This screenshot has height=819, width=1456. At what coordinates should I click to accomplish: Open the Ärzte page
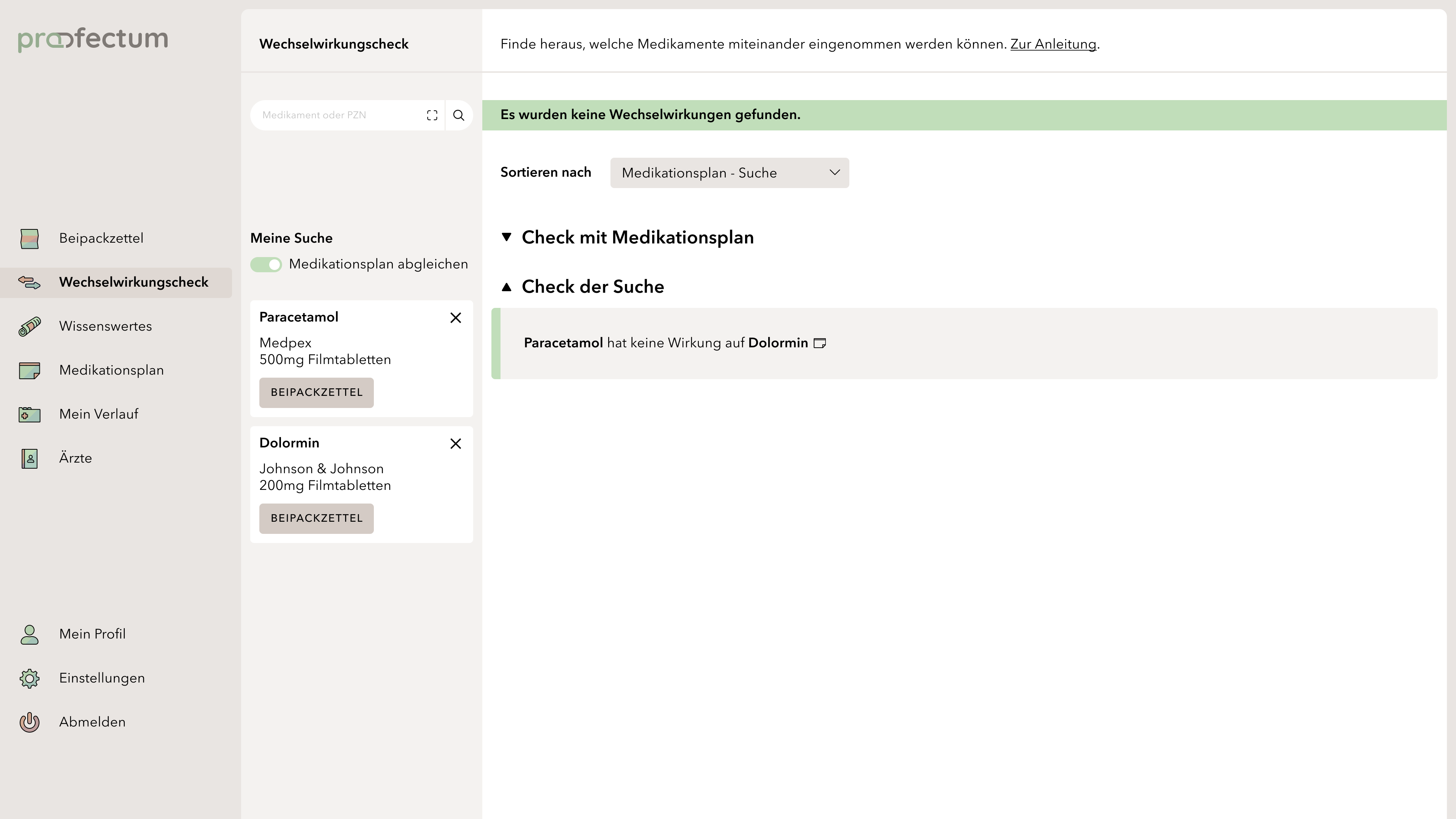pyautogui.click(x=75, y=458)
